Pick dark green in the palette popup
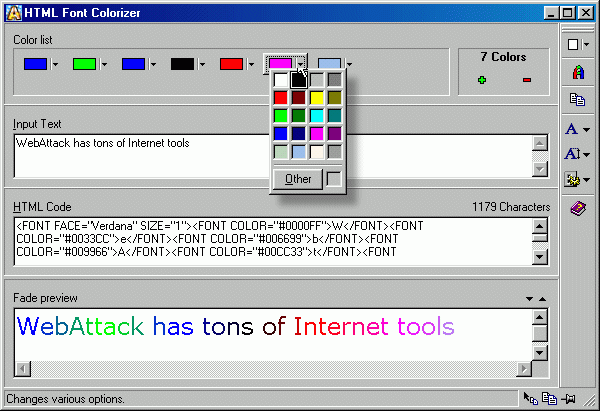Image resolution: width=600 pixels, height=411 pixels. coord(298,116)
